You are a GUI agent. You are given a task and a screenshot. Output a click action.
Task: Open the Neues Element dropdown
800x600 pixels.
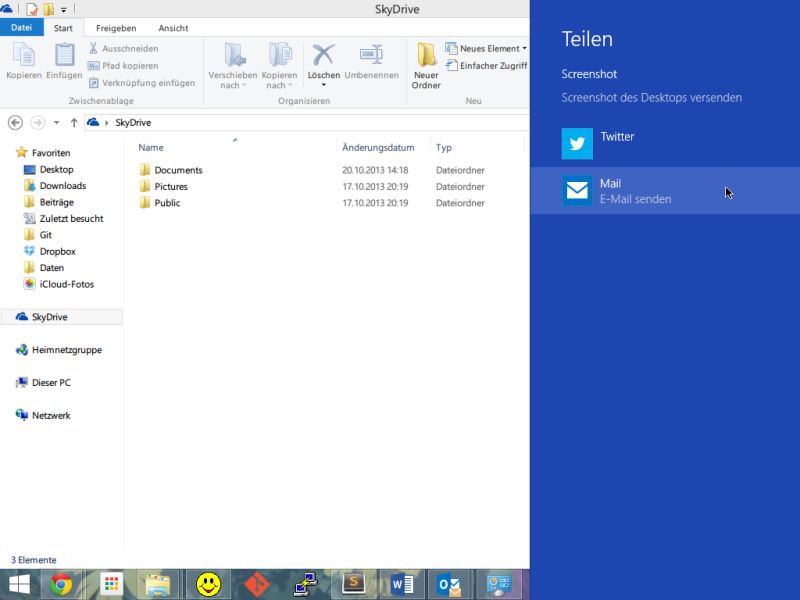click(486, 48)
